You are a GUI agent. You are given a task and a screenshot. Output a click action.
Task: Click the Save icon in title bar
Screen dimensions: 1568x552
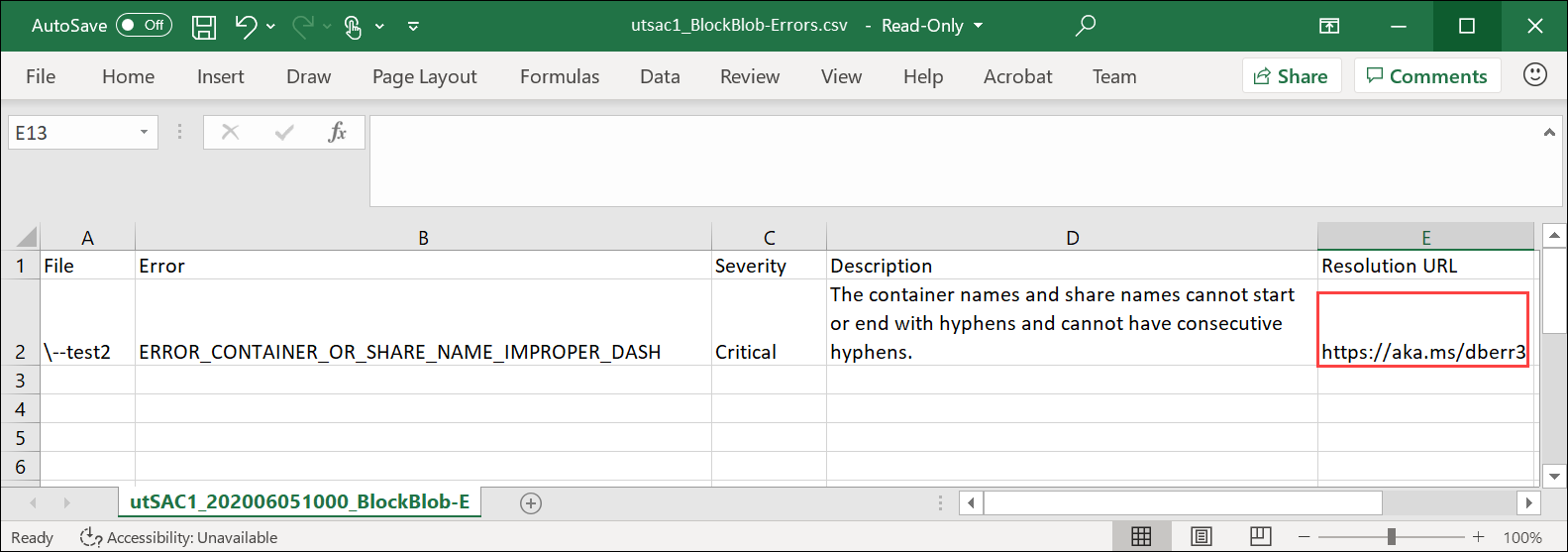pyautogui.click(x=204, y=27)
